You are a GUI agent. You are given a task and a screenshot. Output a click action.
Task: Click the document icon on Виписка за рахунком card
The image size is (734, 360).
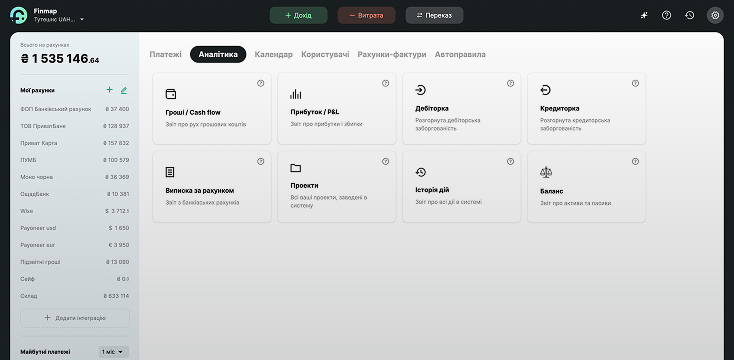pyautogui.click(x=170, y=172)
